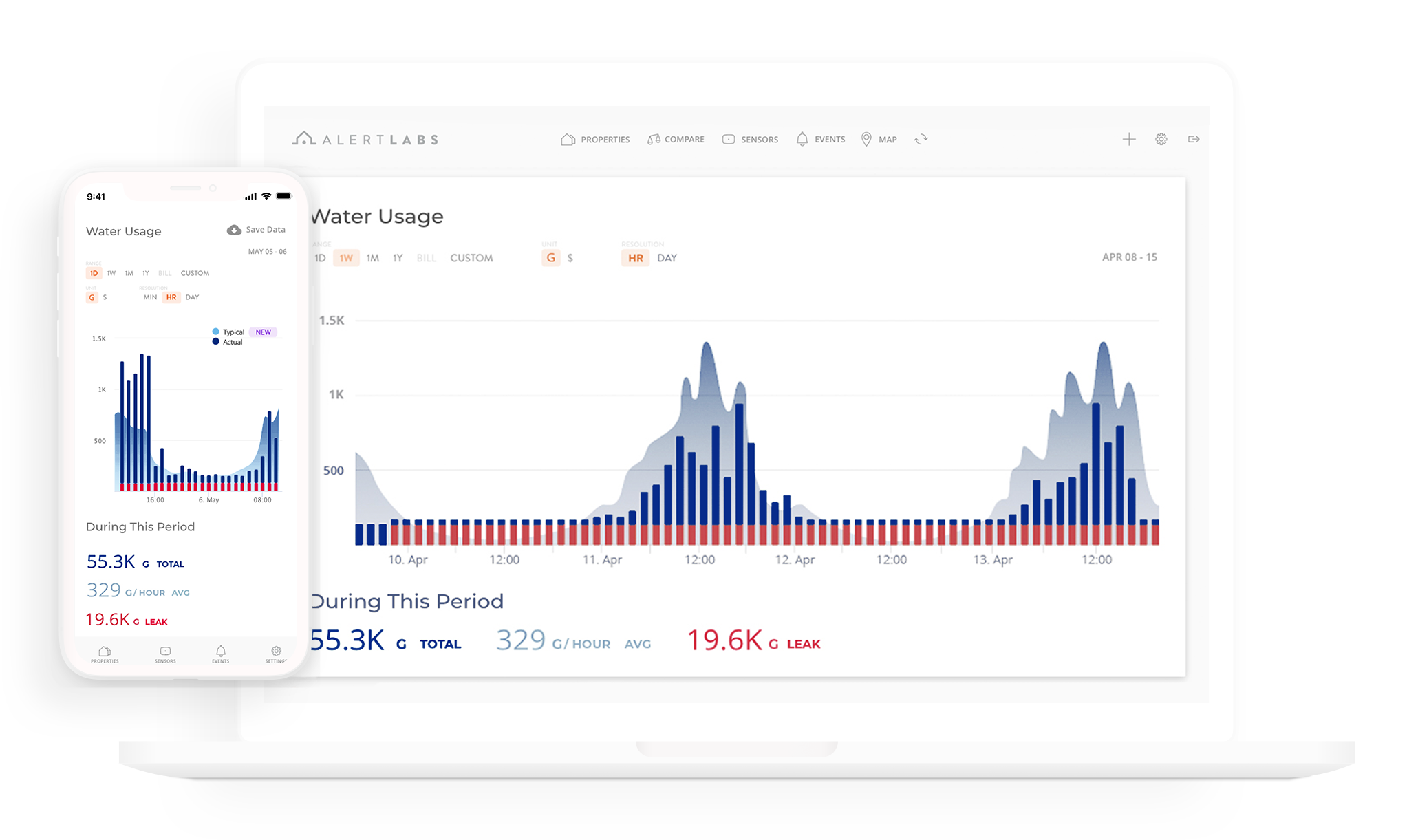Open the settings gear icon on desktop
1418x840 pixels.
[1161, 139]
